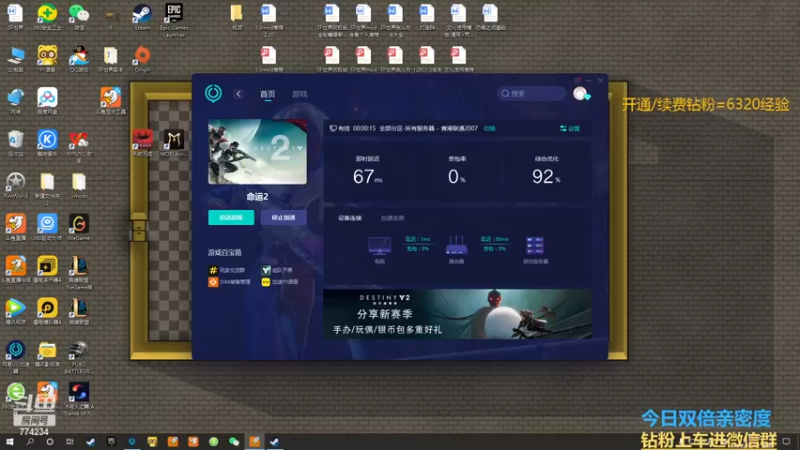Image resolution: width=800 pixels, height=450 pixels.
Task: Select the acceleration trend tab
Action: (392, 218)
